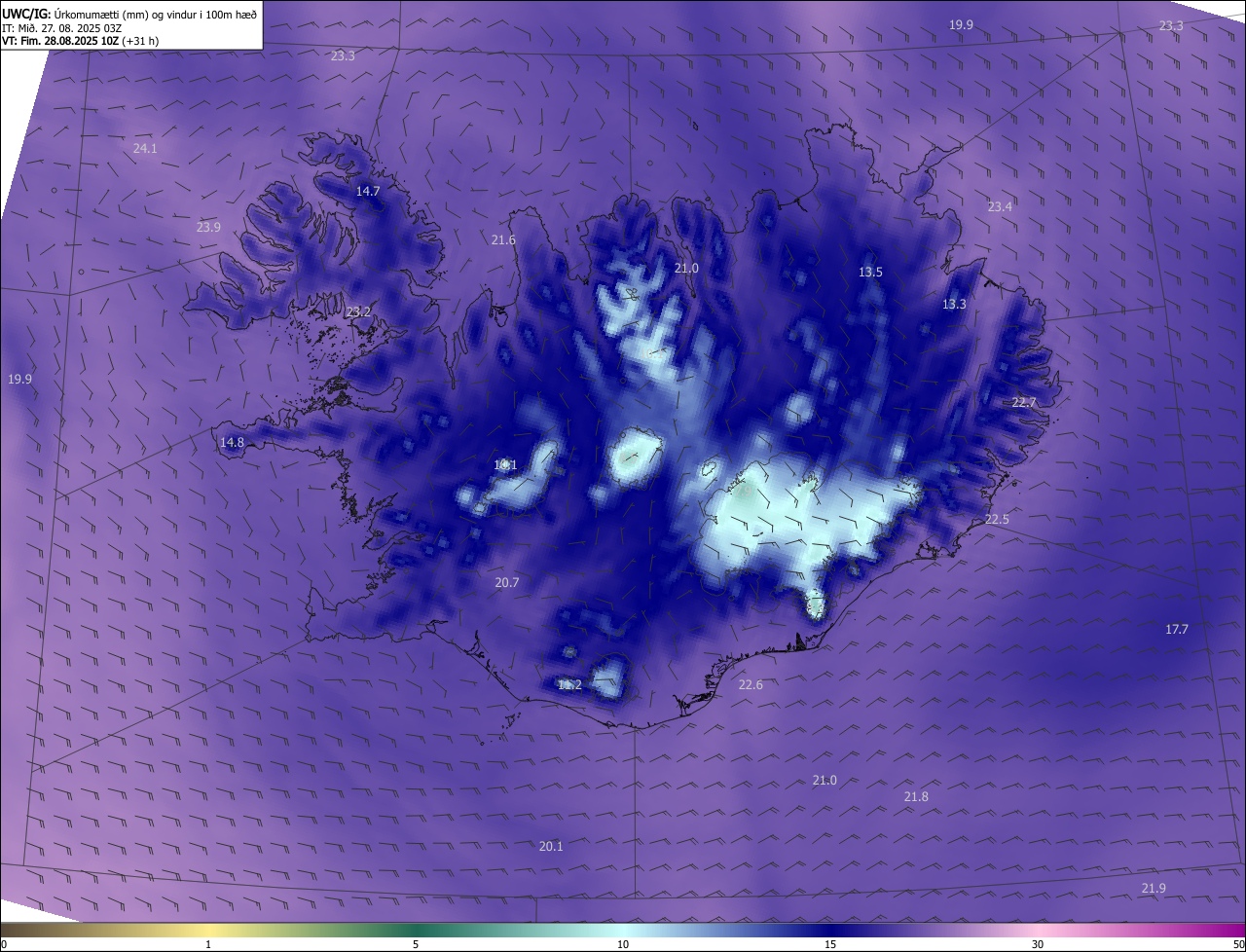Click the 11.2 value near the south coast
Screen dimensions: 1246x952
pos(569,685)
